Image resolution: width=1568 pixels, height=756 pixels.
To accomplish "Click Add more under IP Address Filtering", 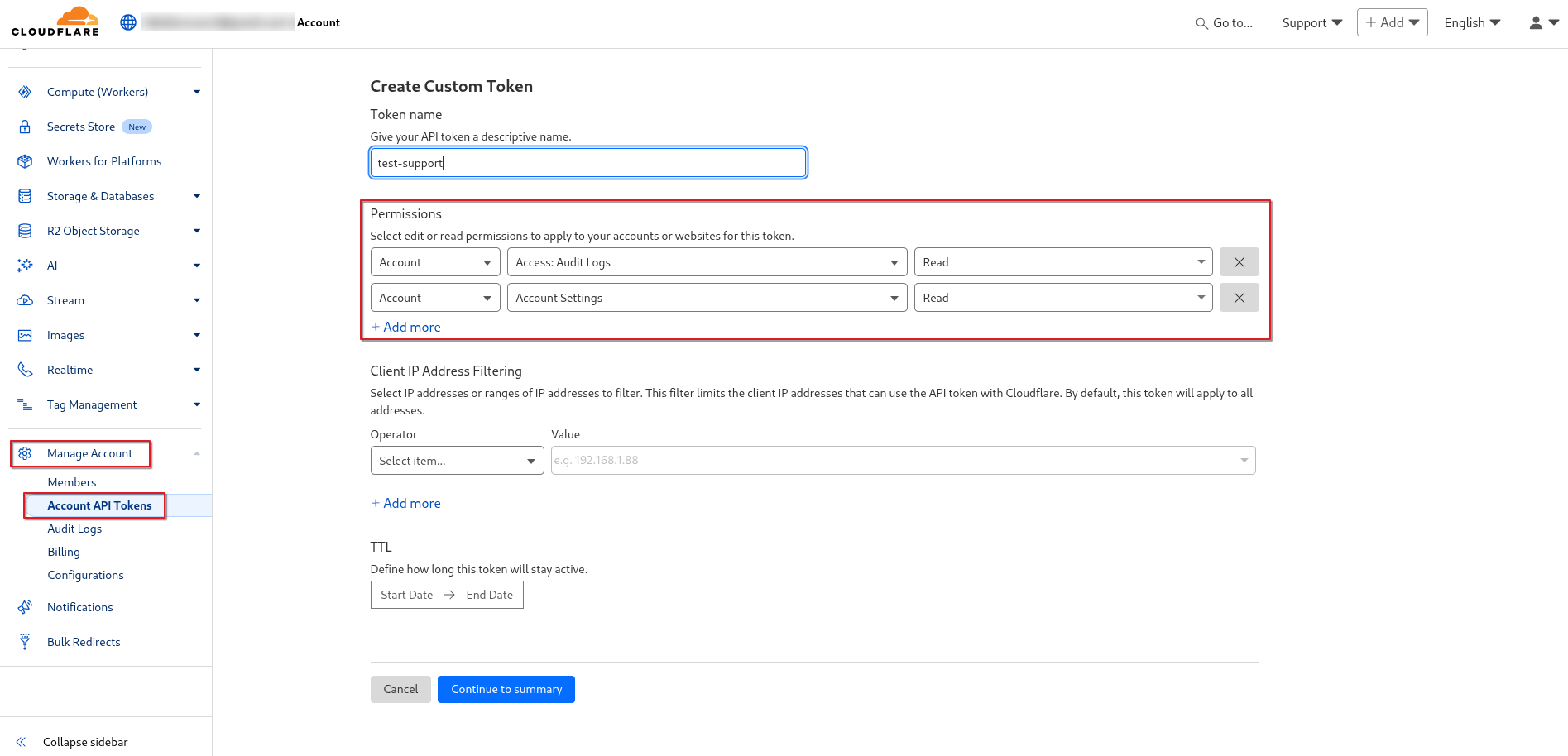I will (405, 504).
